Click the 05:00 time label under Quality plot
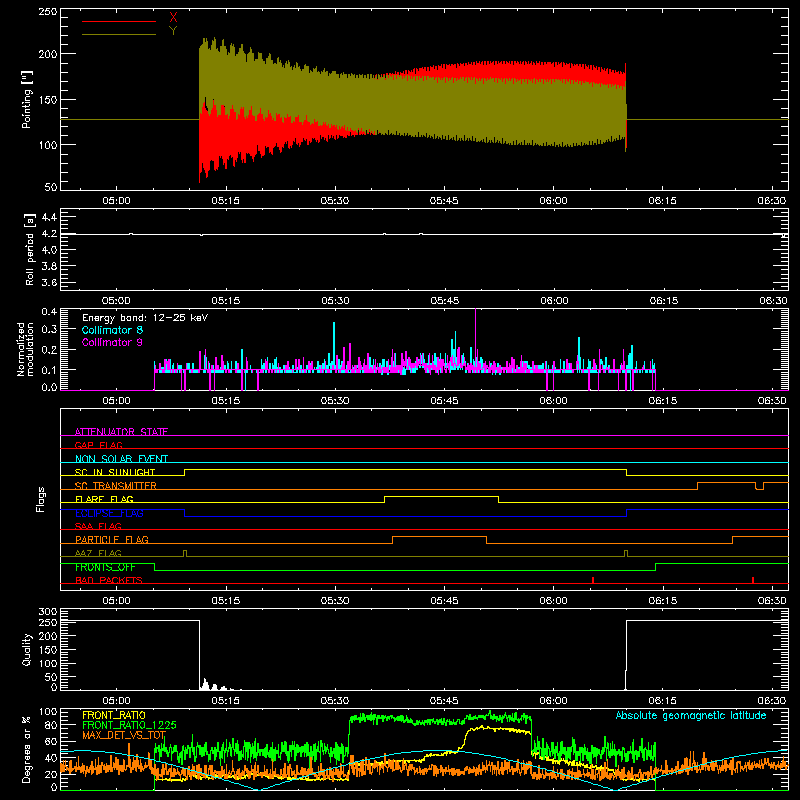 116,701
